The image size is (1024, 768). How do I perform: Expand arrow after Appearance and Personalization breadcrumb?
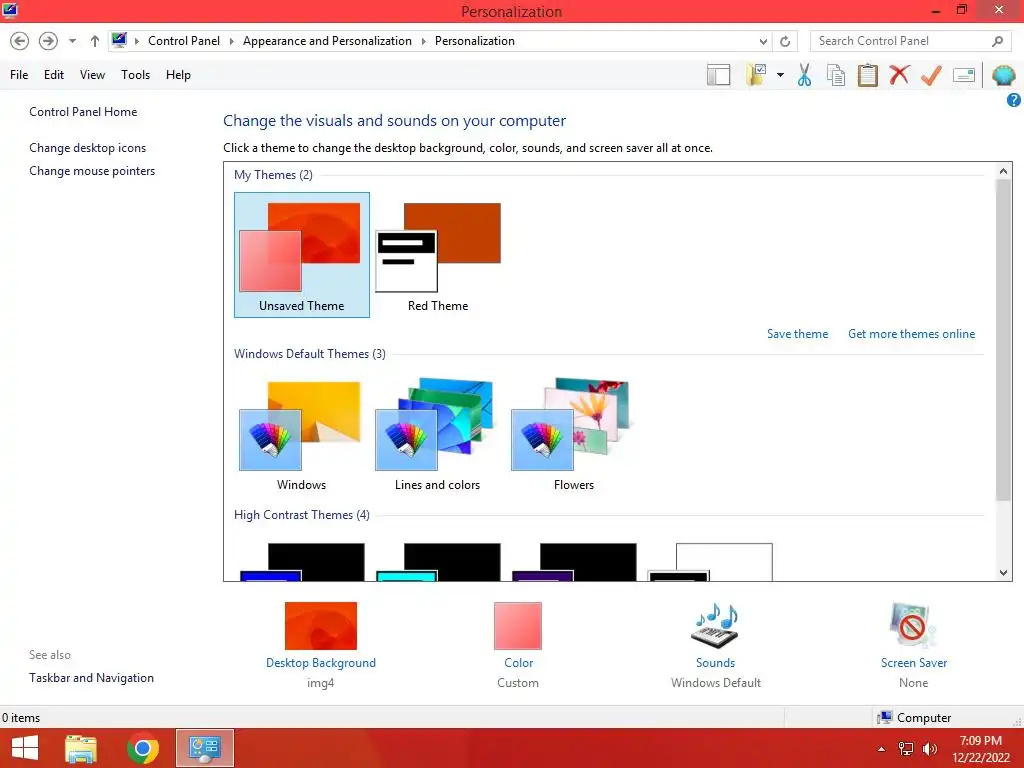pos(423,41)
